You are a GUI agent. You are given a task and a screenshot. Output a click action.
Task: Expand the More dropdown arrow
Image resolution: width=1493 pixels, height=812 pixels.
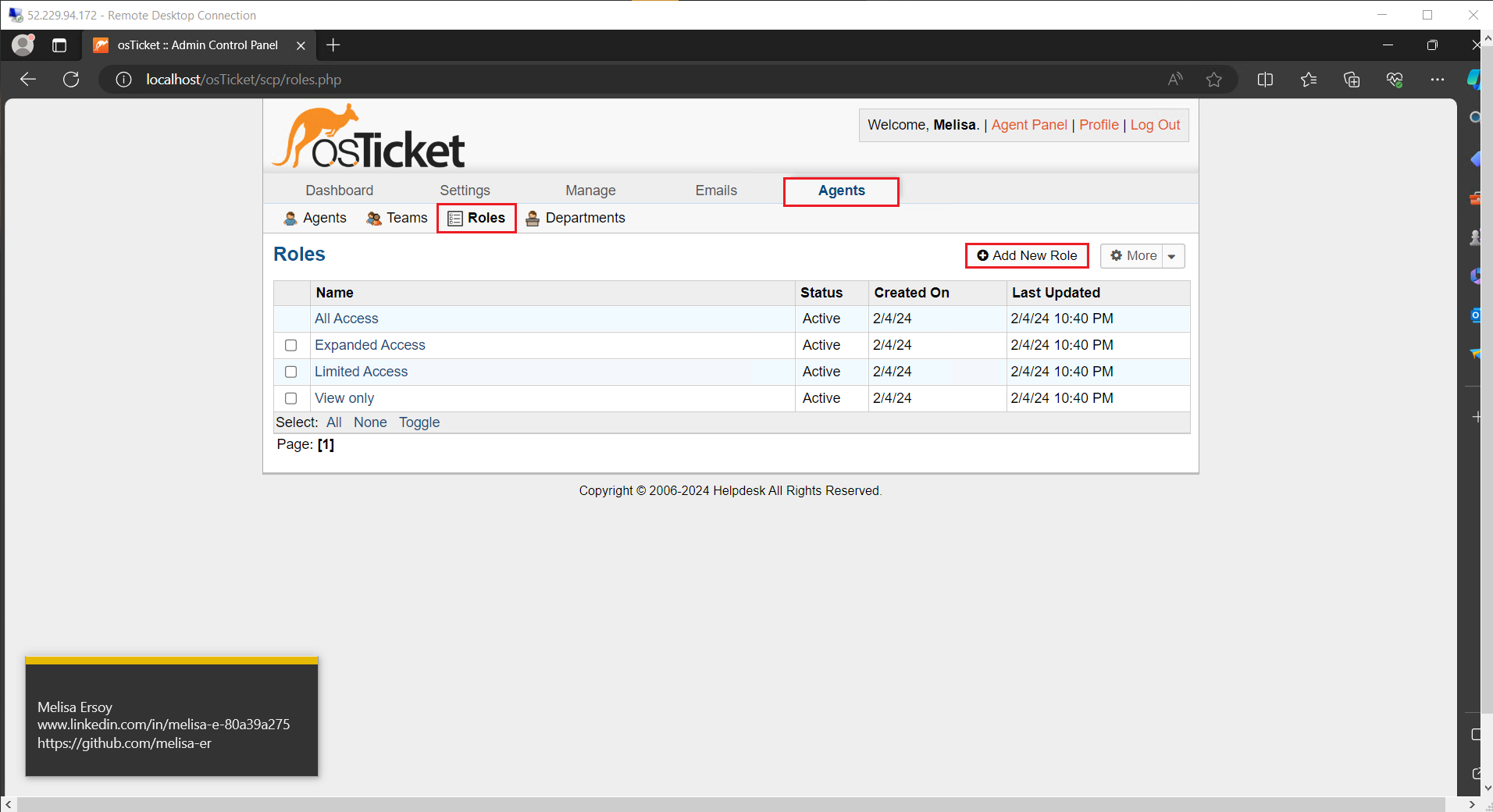[x=1172, y=256]
